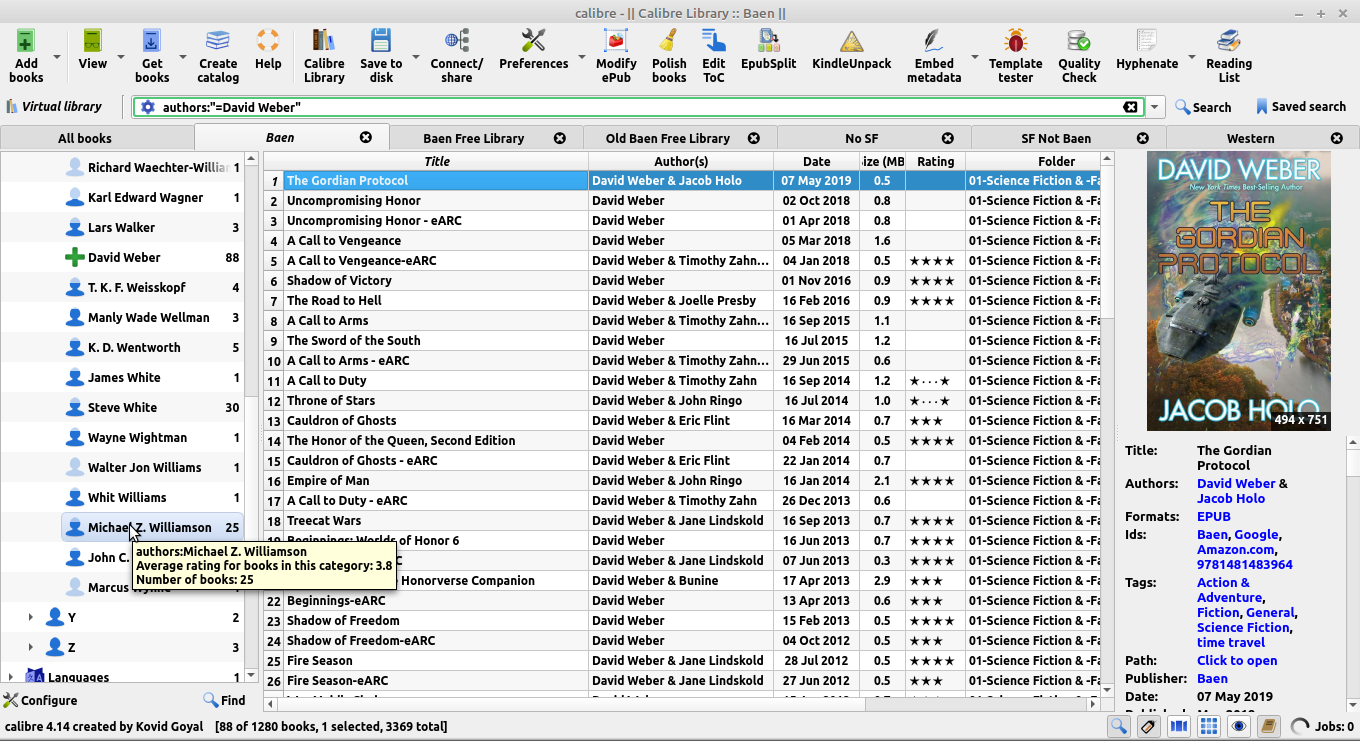Click the Virtual library button

pos(54,107)
